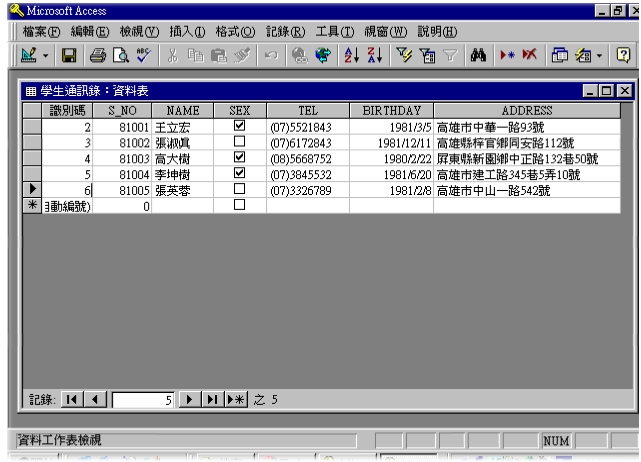This screenshot has width=641, height=462.
Task: Click address cell 高雄市中華一路93號
Action: [527, 127]
